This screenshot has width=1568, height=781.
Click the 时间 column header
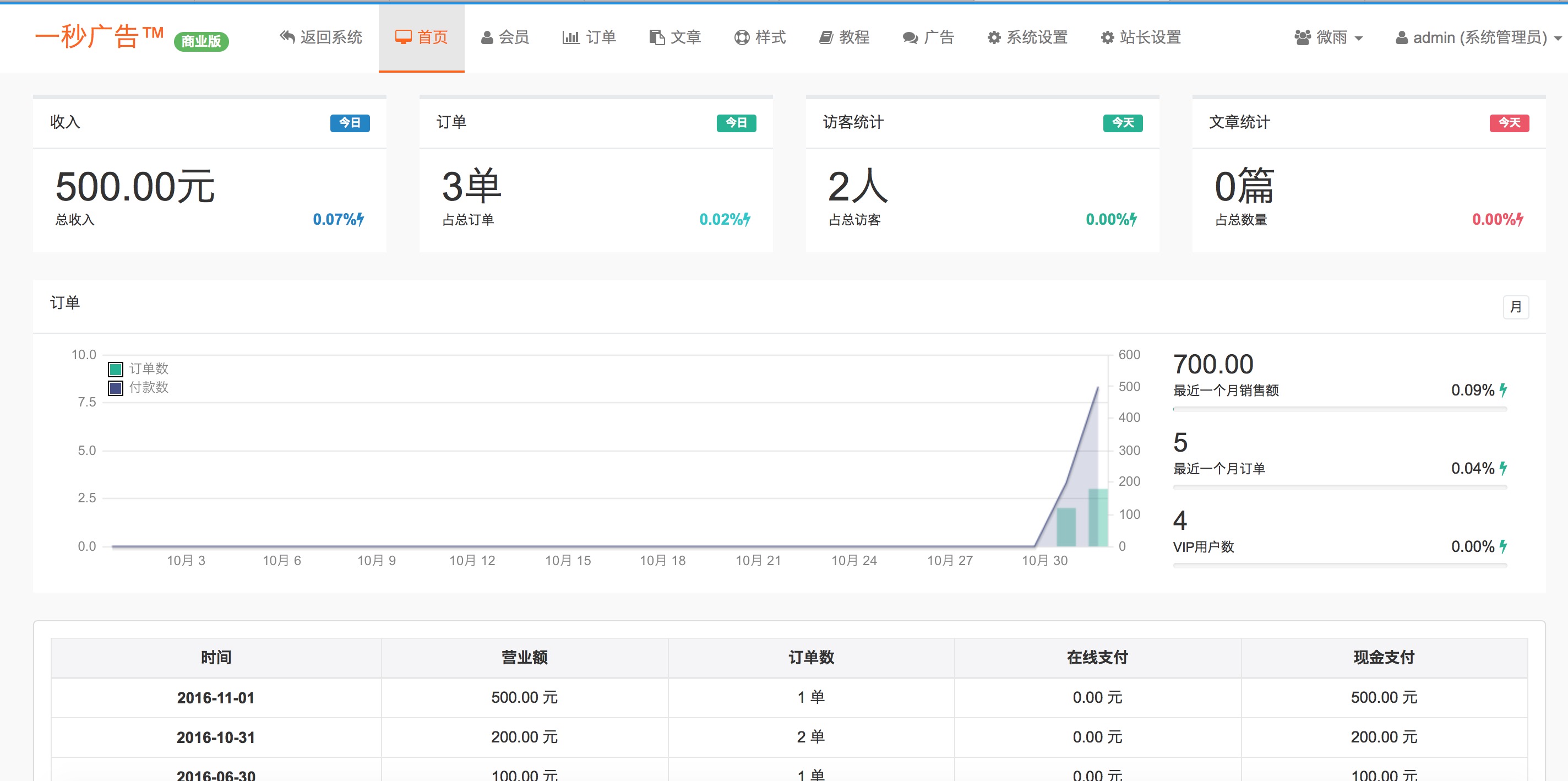pos(216,658)
